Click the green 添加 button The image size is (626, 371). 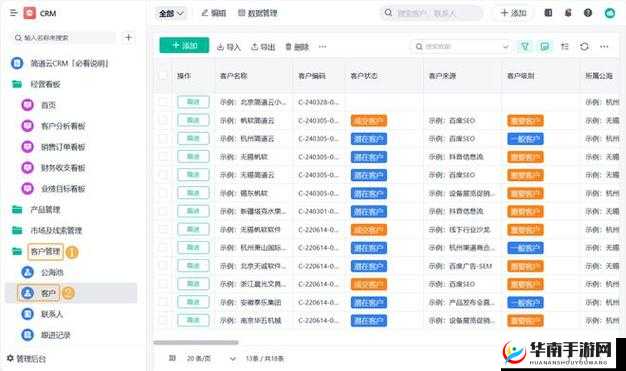184,46
